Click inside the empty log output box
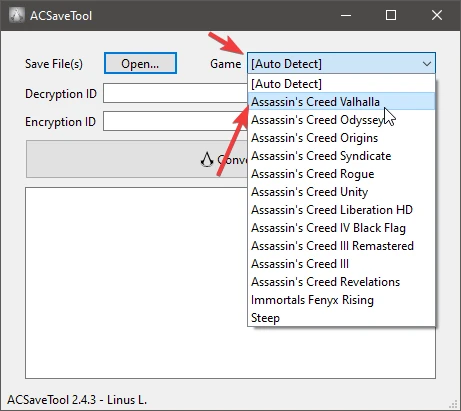Screen dimensions: 461x411 pyautogui.click(x=137, y=283)
